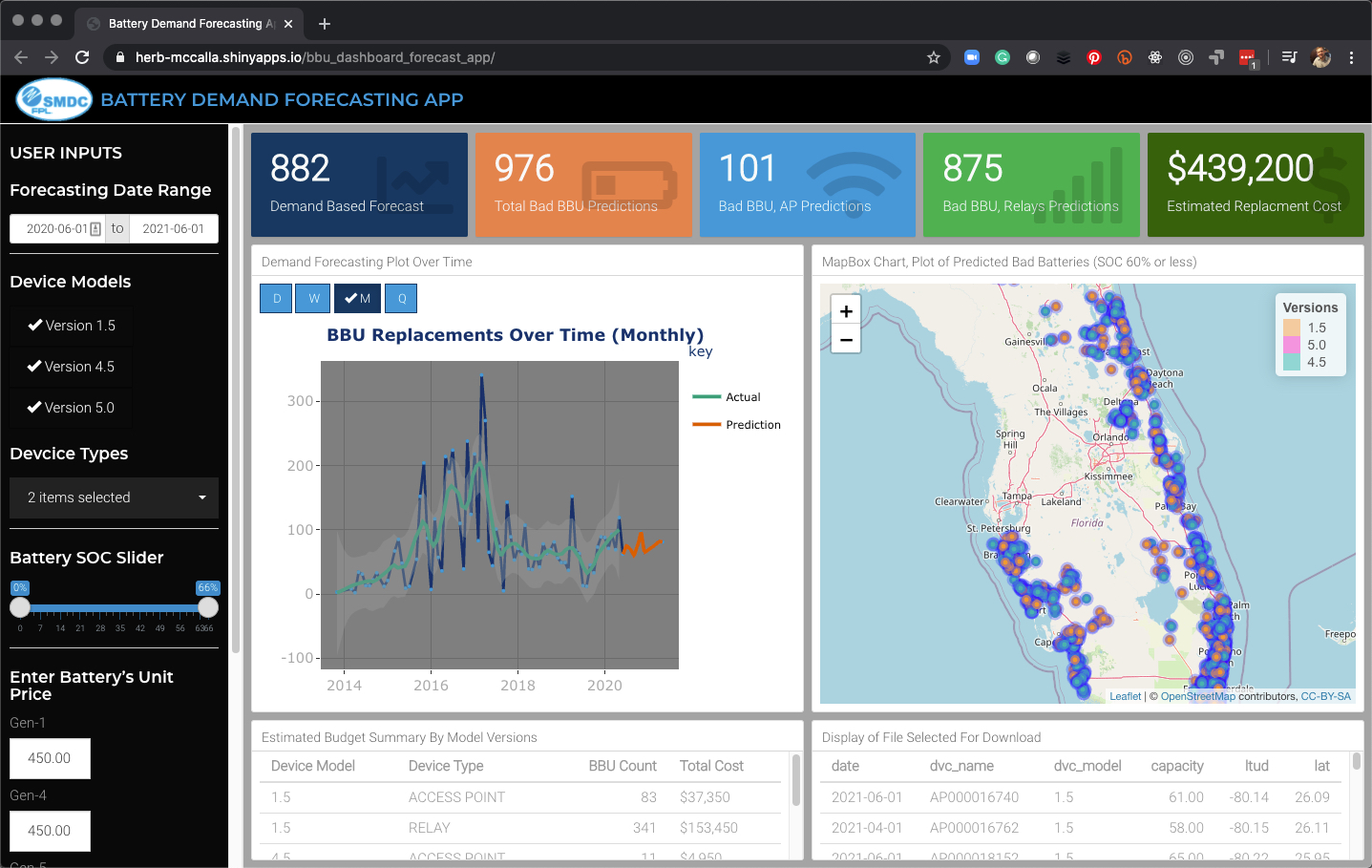1372x868 pixels.
Task: Click the battery SOC slider right handle
Action: [x=208, y=607]
